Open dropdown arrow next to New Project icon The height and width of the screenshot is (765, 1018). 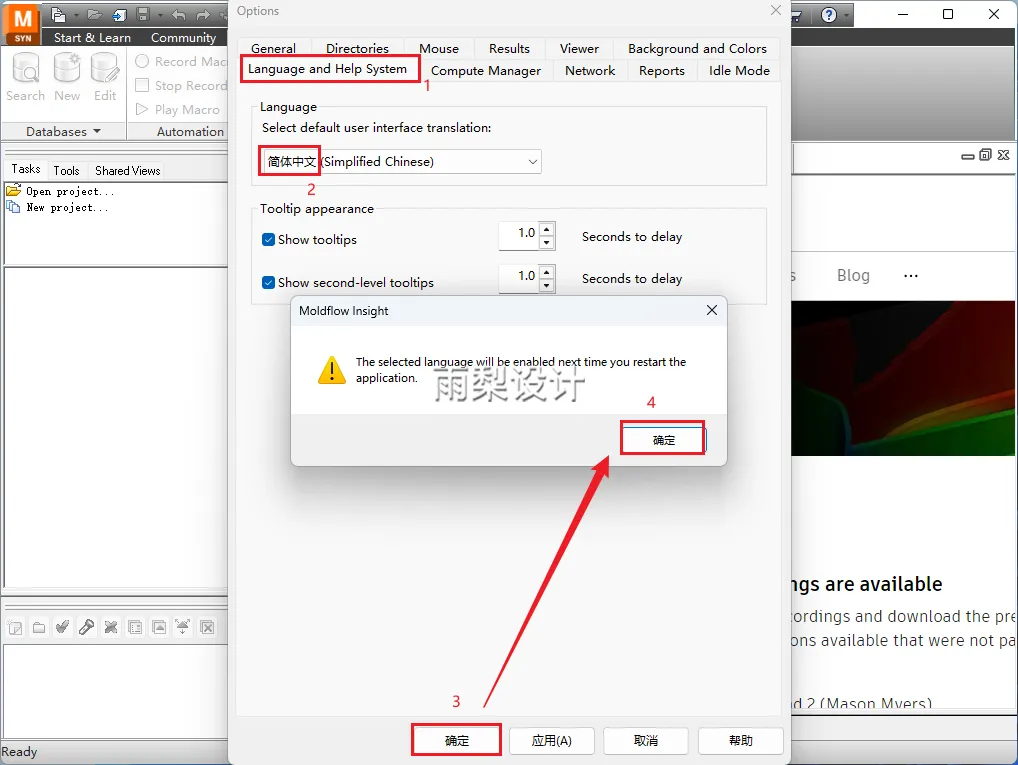click(x=76, y=15)
